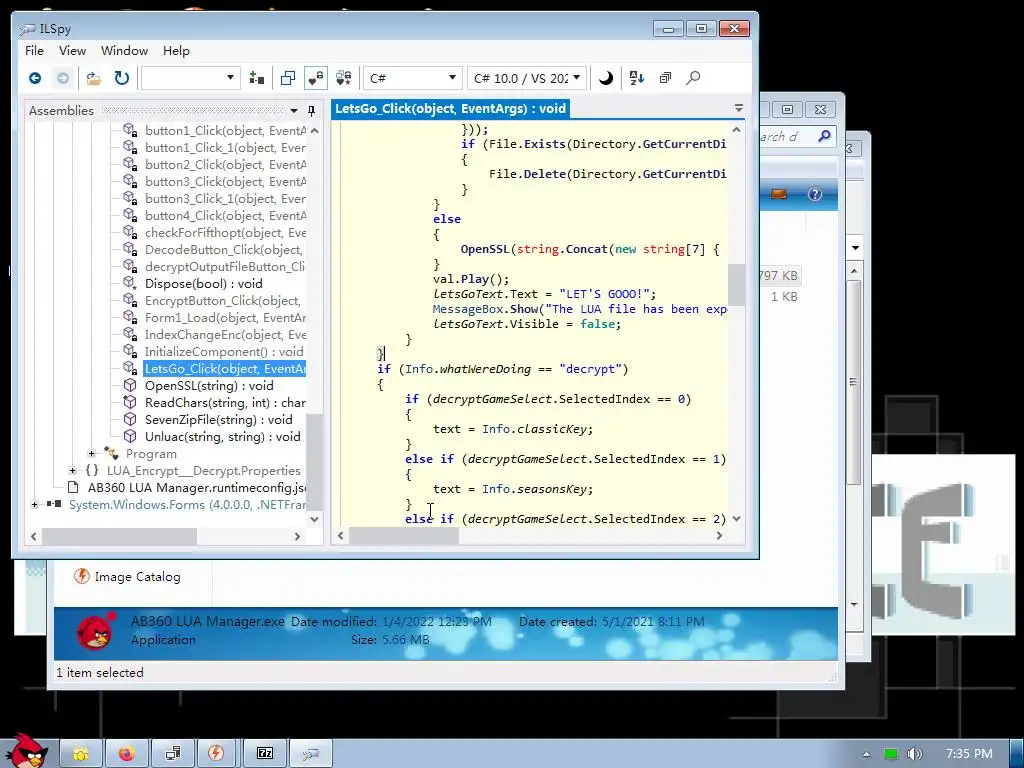Click code view vertical scrollbar thumb
The width and height of the screenshot is (1024, 768).
736,284
